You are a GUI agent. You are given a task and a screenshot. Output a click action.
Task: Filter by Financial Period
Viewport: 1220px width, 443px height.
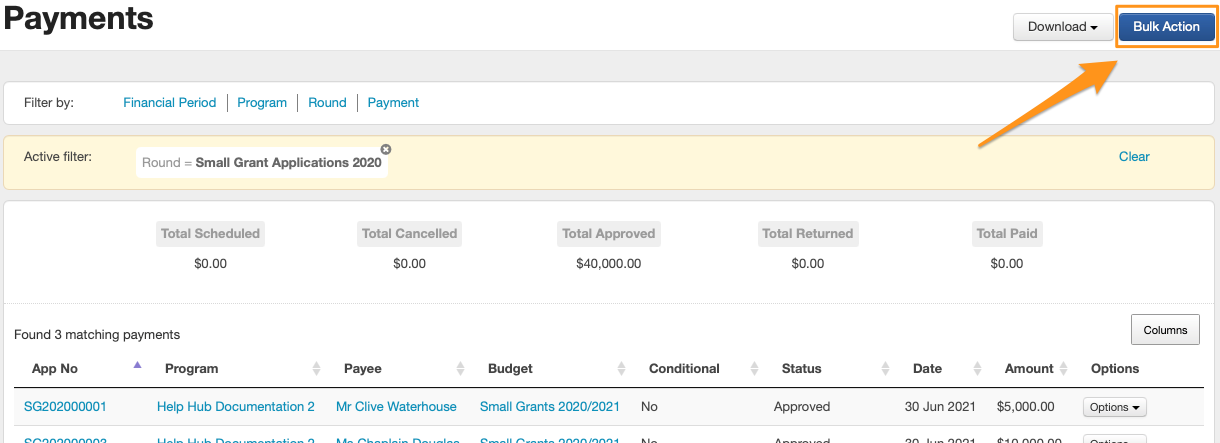[x=169, y=103]
